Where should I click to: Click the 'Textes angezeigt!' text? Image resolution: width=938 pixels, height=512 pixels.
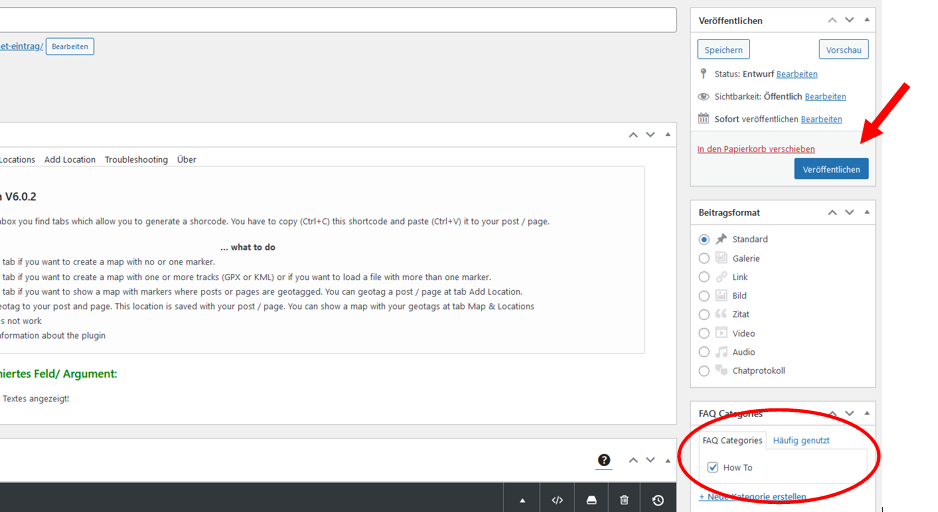tap(36, 398)
